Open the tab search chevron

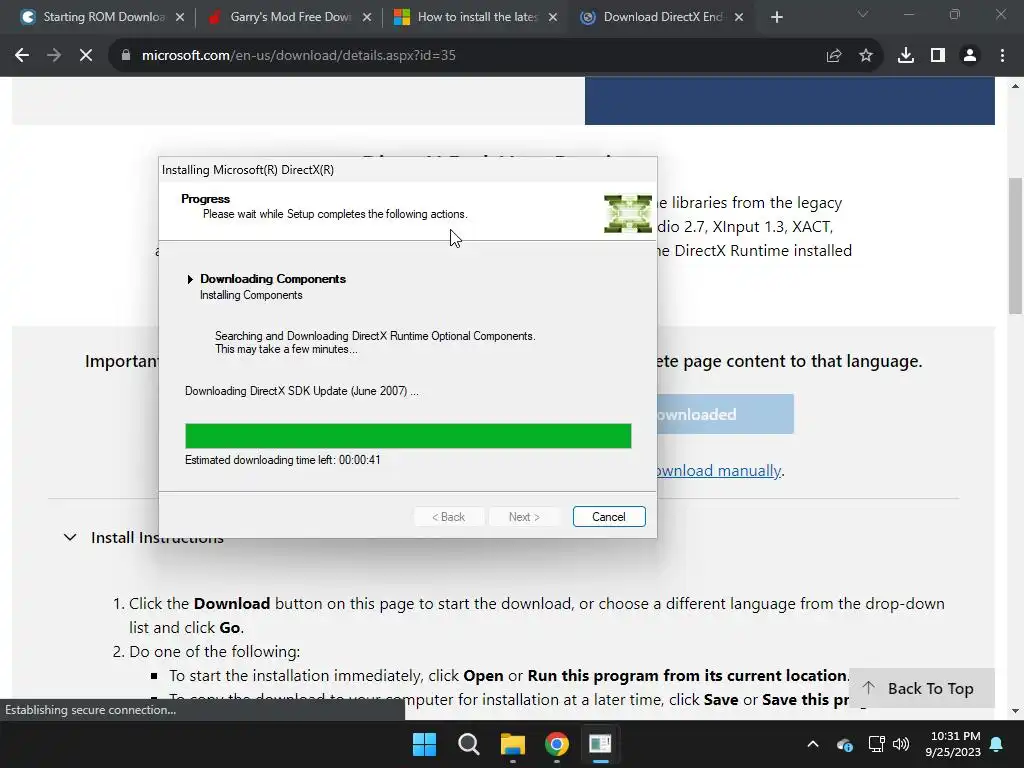[x=863, y=14]
